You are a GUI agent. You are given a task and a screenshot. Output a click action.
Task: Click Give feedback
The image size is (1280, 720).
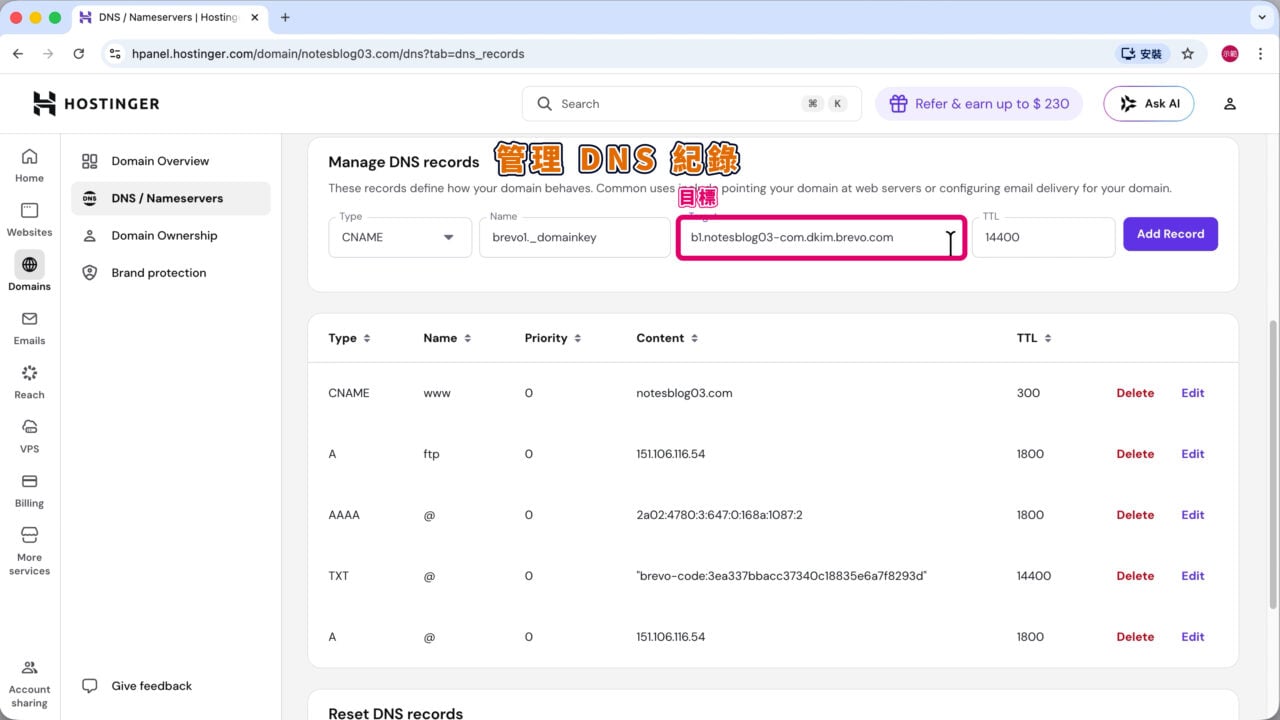pos(137,686)
